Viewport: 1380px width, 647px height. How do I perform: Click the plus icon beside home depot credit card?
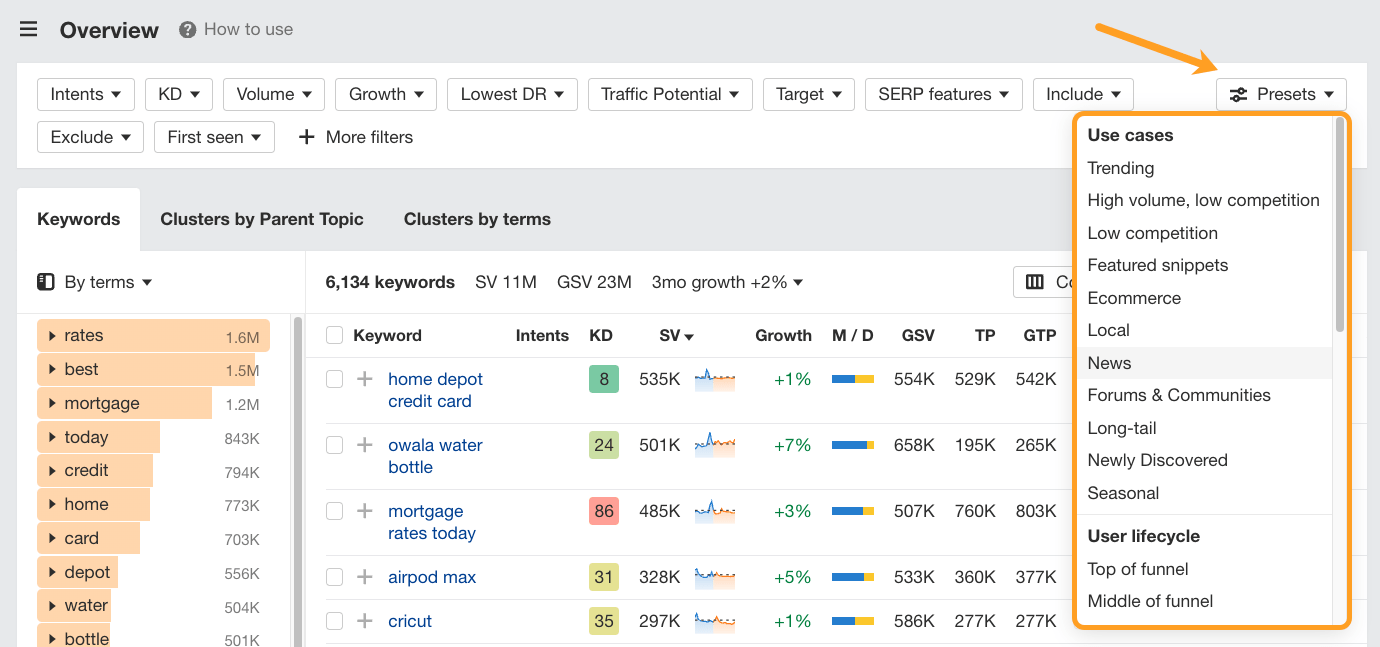point(364,379)
